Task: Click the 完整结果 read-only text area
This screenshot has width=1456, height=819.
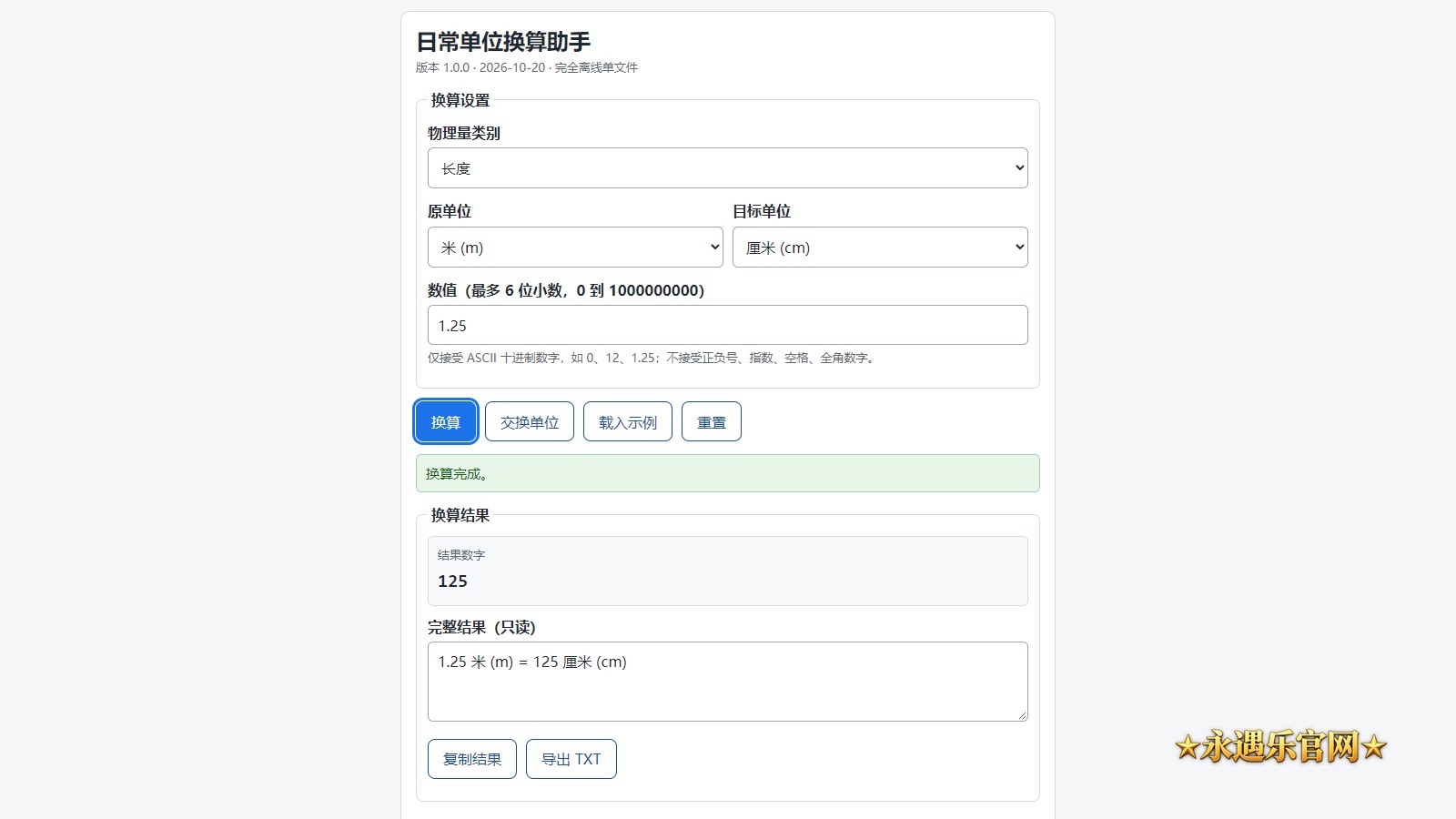Action: [728, 682]
